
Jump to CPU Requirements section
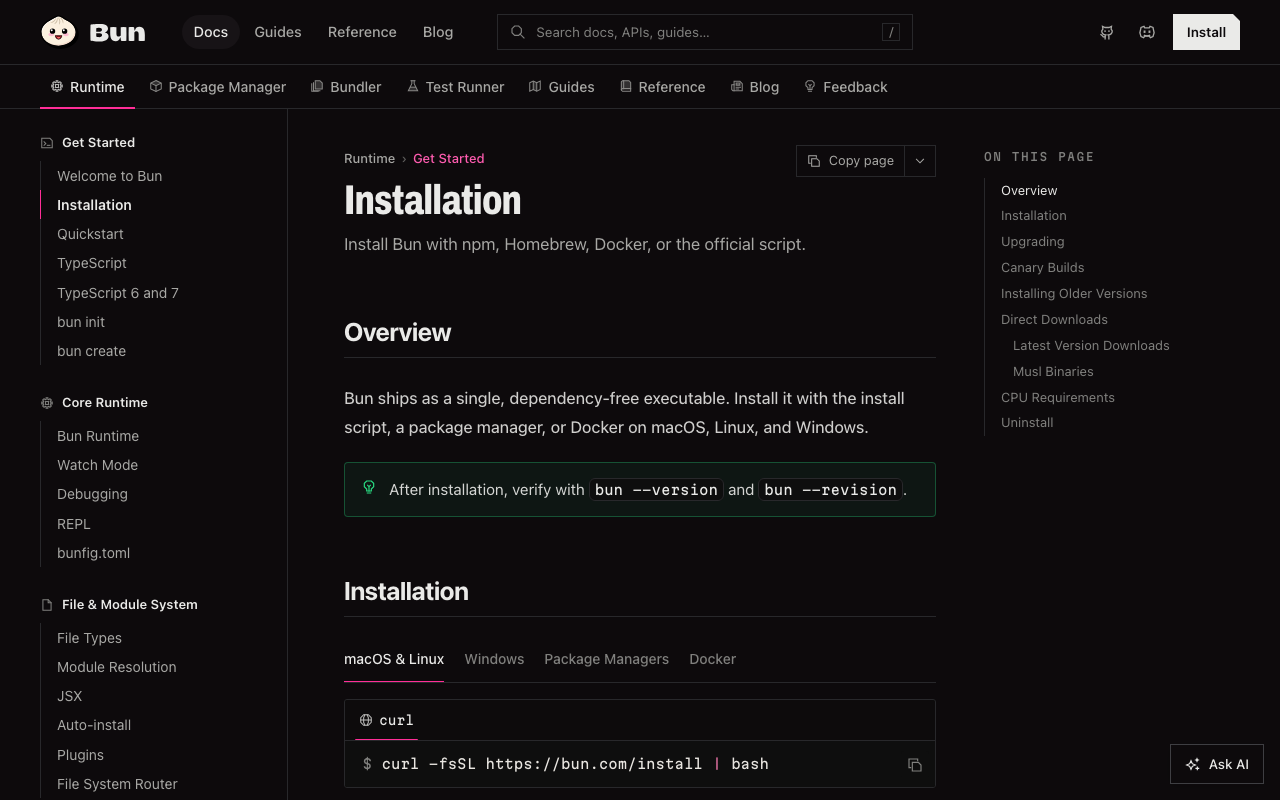tap(1057, 397)
